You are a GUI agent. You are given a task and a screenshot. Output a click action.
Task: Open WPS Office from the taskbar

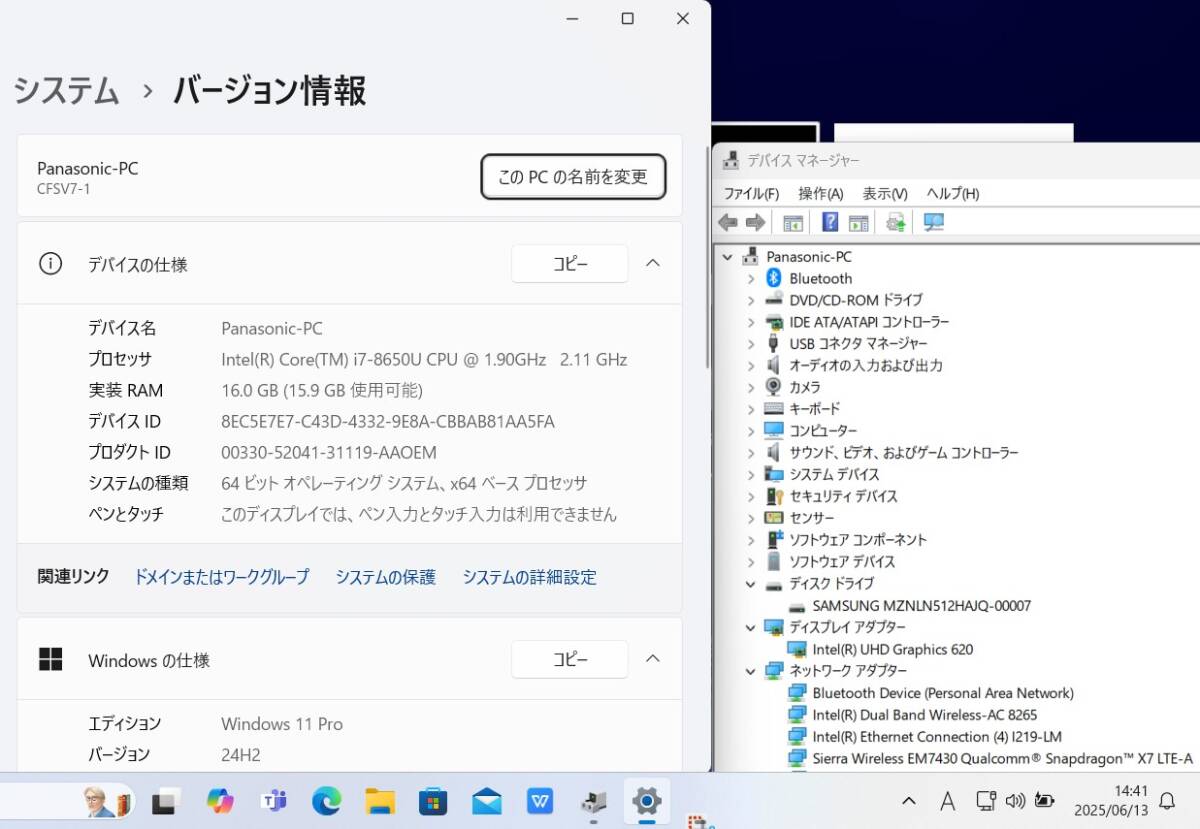tap(540, 801)
